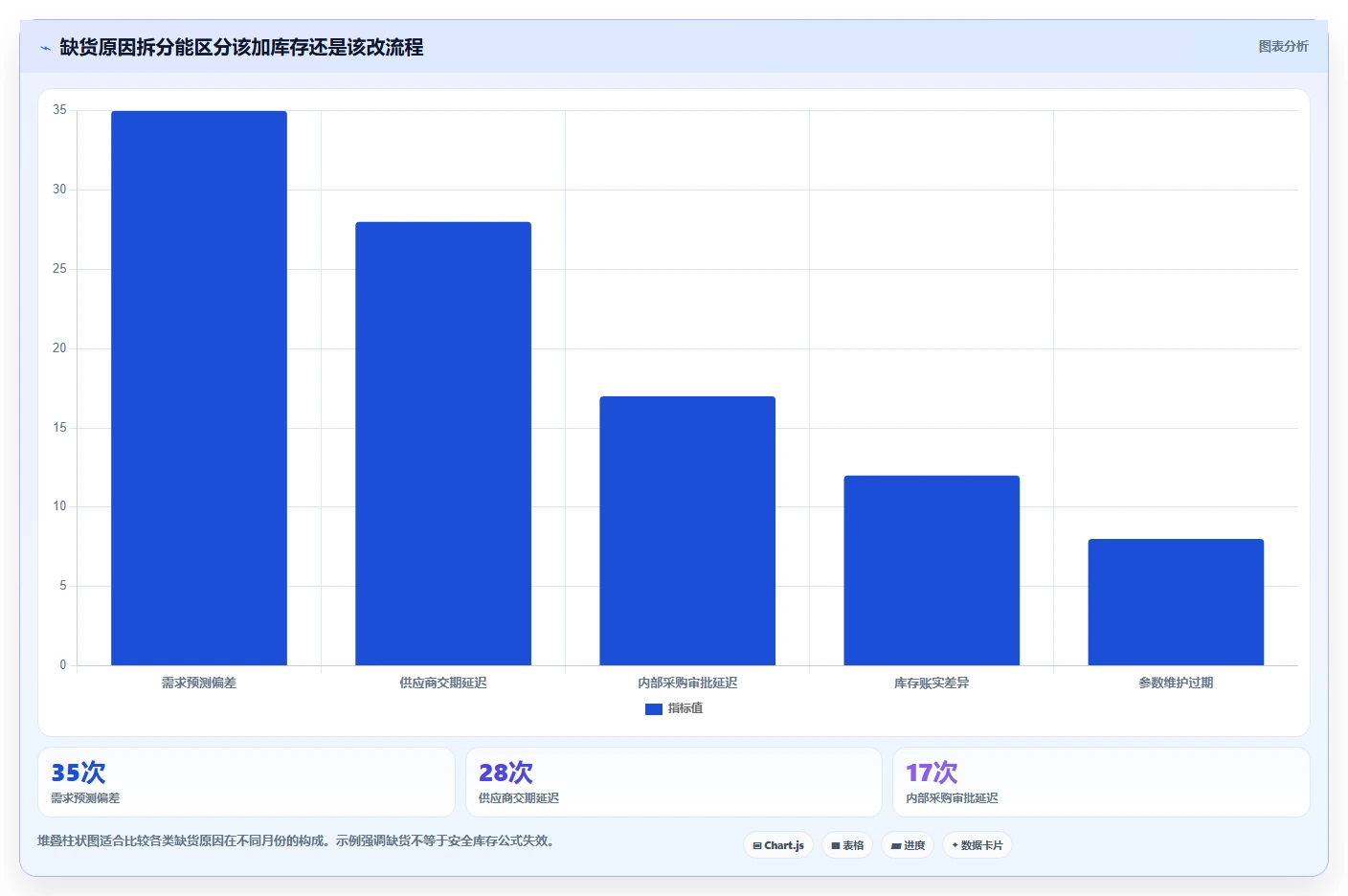This screenshot has height=896, width=1348.
Task: Click the x-axis label 需求预测偏差
Action: [x=199, y=683]
